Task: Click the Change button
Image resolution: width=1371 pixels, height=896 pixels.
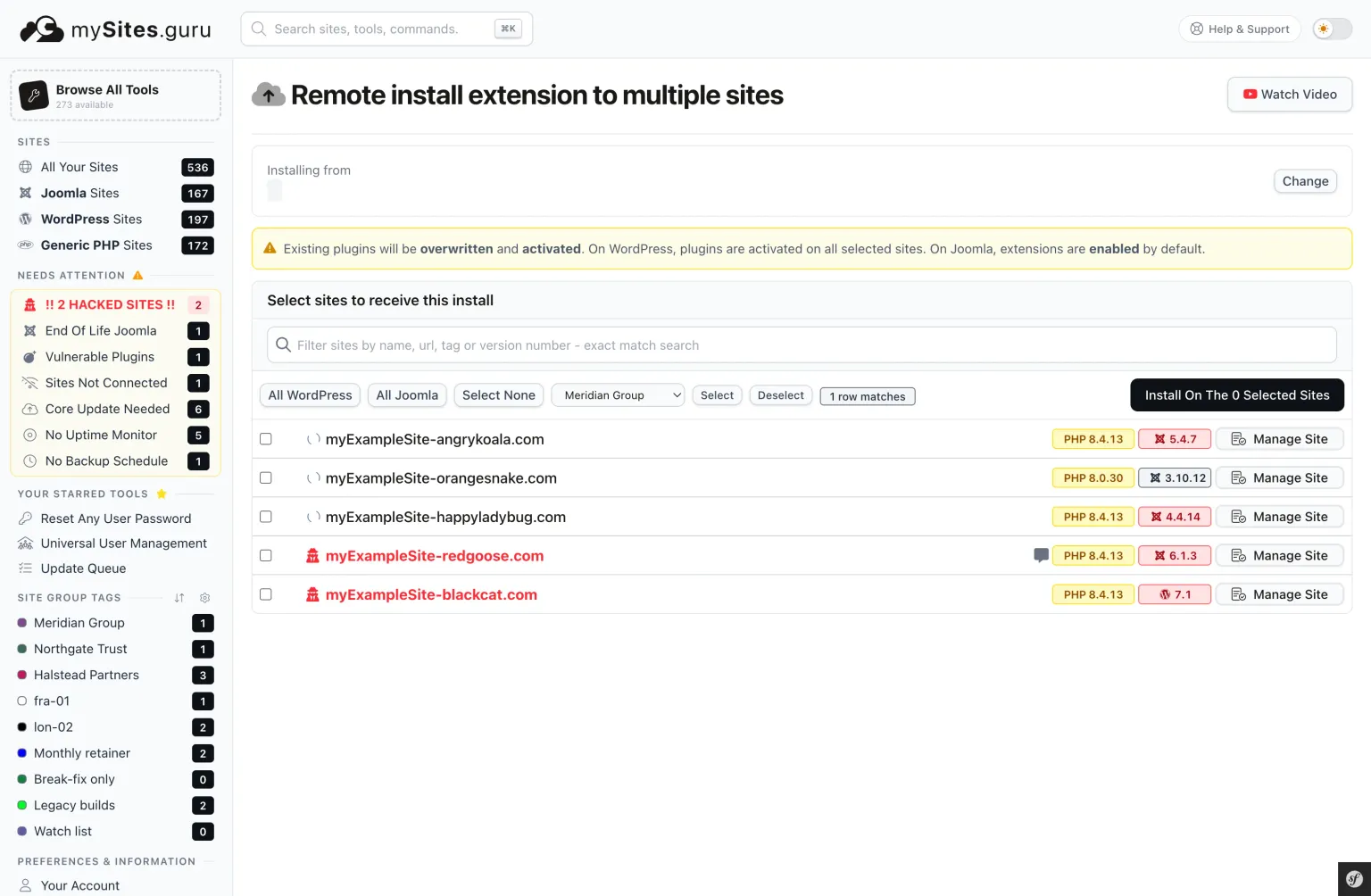Action: 1305,181
